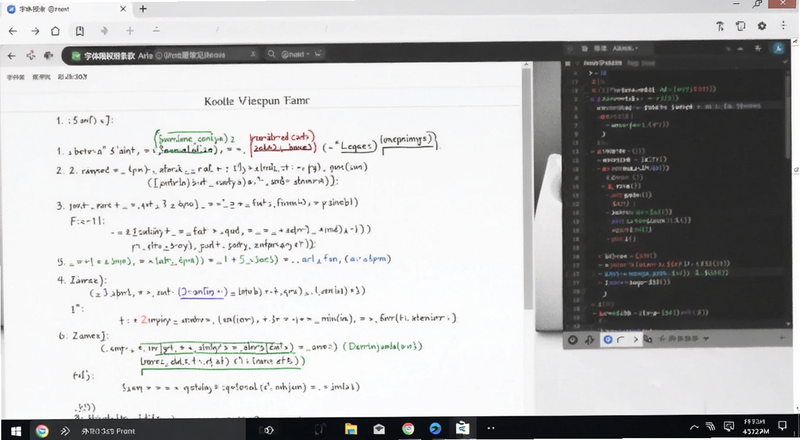This screenshot has width=800, height=440.
Task: Click the second menu item under the page toolbar
Action: coord(41,77)
